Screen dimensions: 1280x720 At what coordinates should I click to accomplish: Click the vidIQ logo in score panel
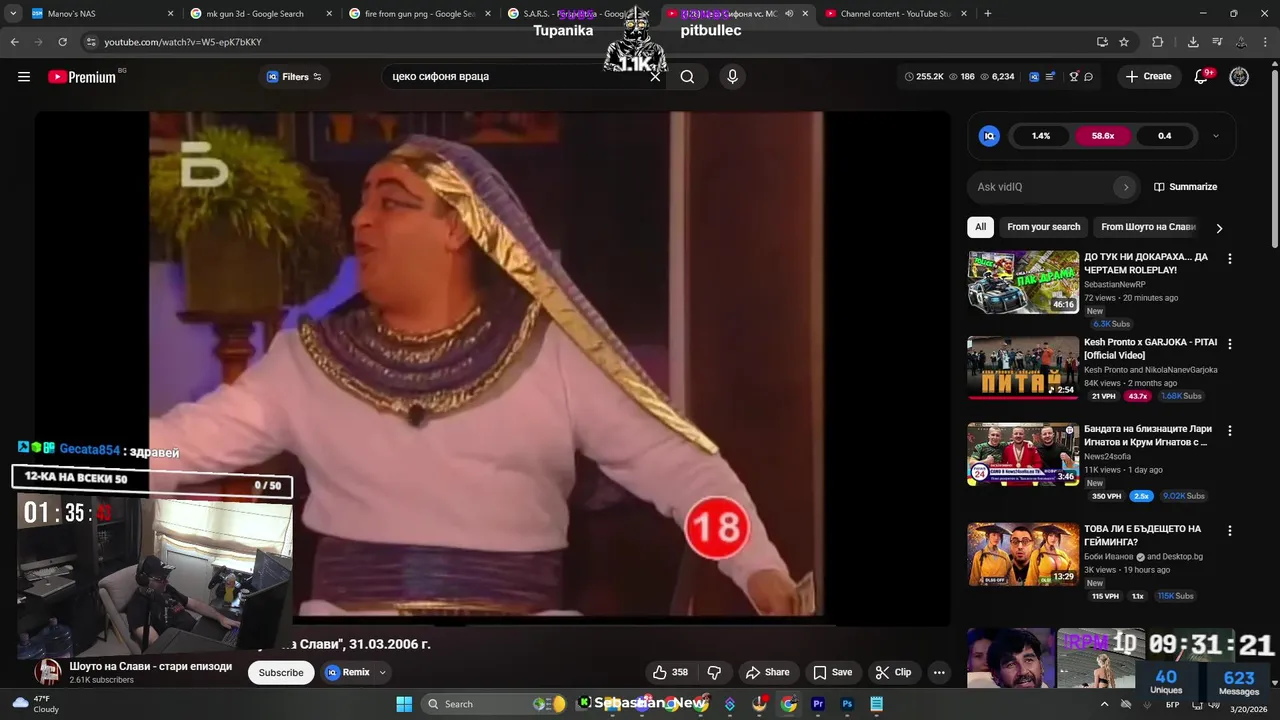click(x=989, y=136)
